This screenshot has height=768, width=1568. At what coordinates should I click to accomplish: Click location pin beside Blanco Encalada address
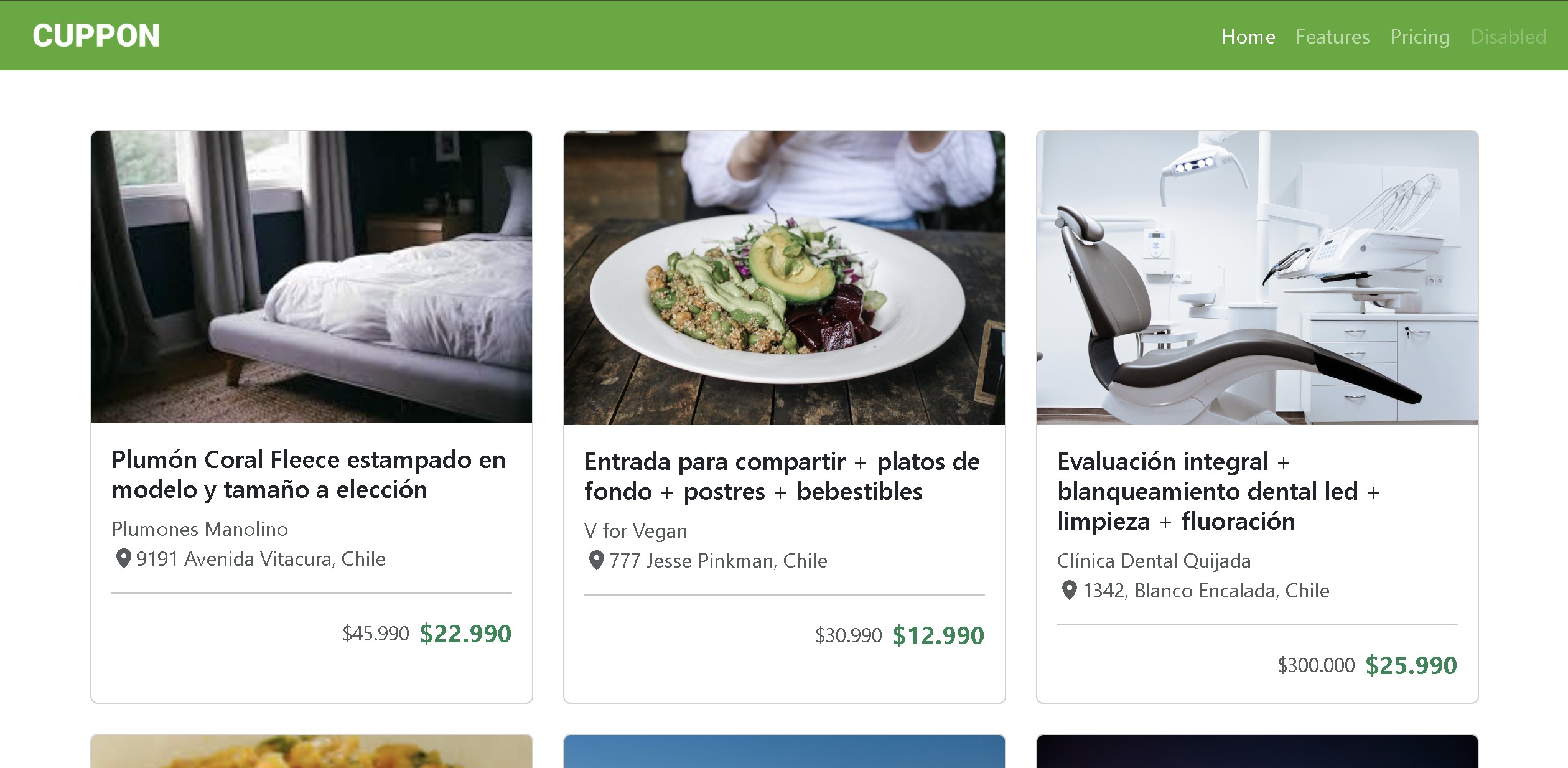[1069, 590]
